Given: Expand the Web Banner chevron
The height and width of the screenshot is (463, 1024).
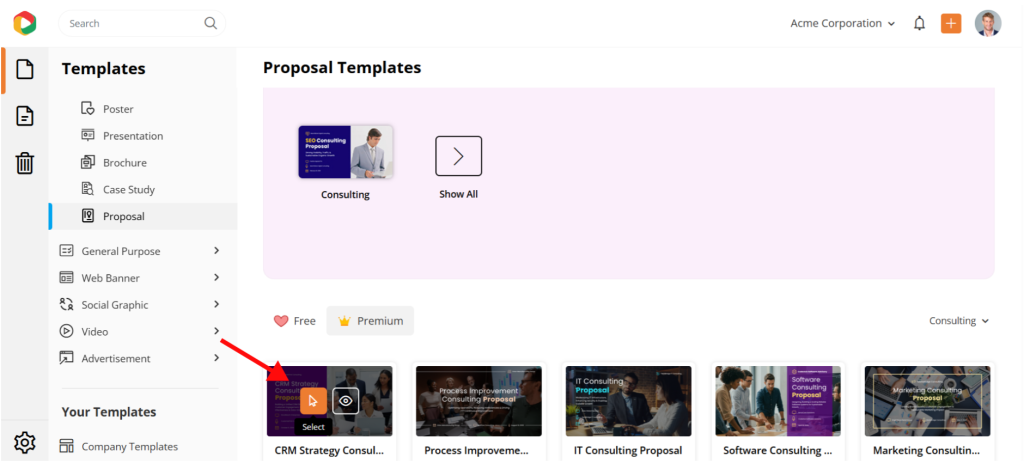Looking at the screenshot, I should pos(217,278).
